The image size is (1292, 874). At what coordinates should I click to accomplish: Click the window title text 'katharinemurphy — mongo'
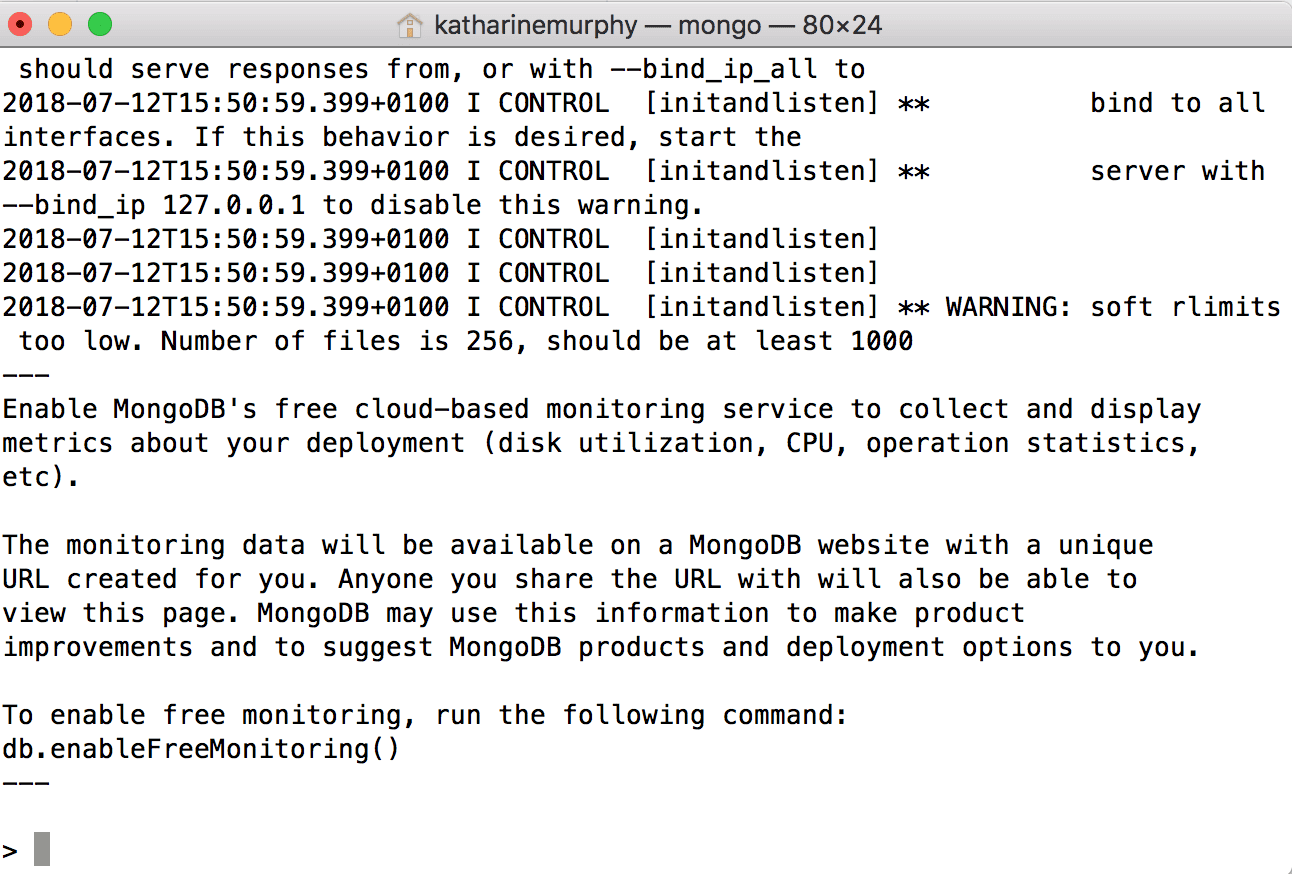(x=597, y=25)
